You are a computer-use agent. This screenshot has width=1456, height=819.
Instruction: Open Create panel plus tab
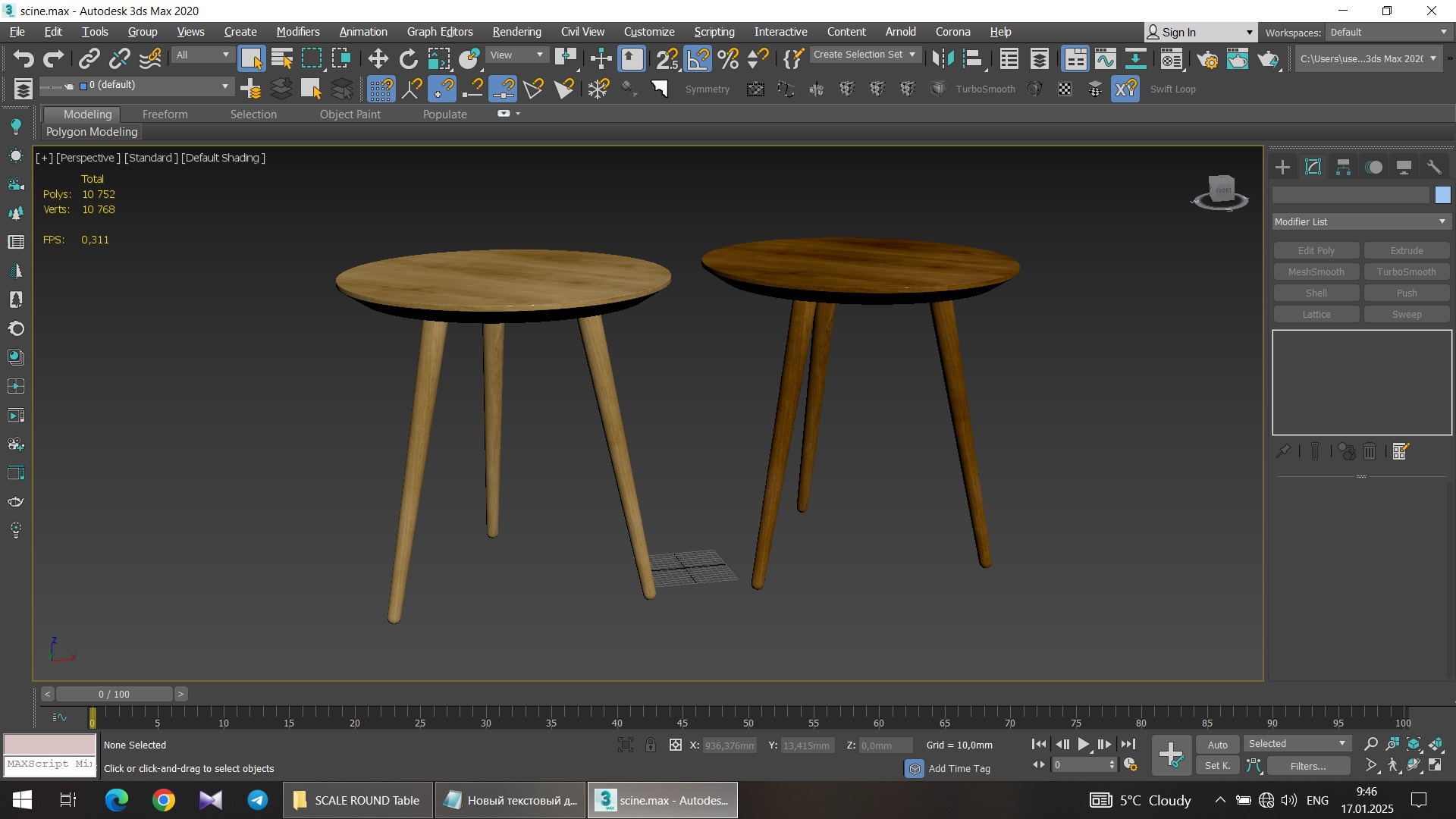1282,167
